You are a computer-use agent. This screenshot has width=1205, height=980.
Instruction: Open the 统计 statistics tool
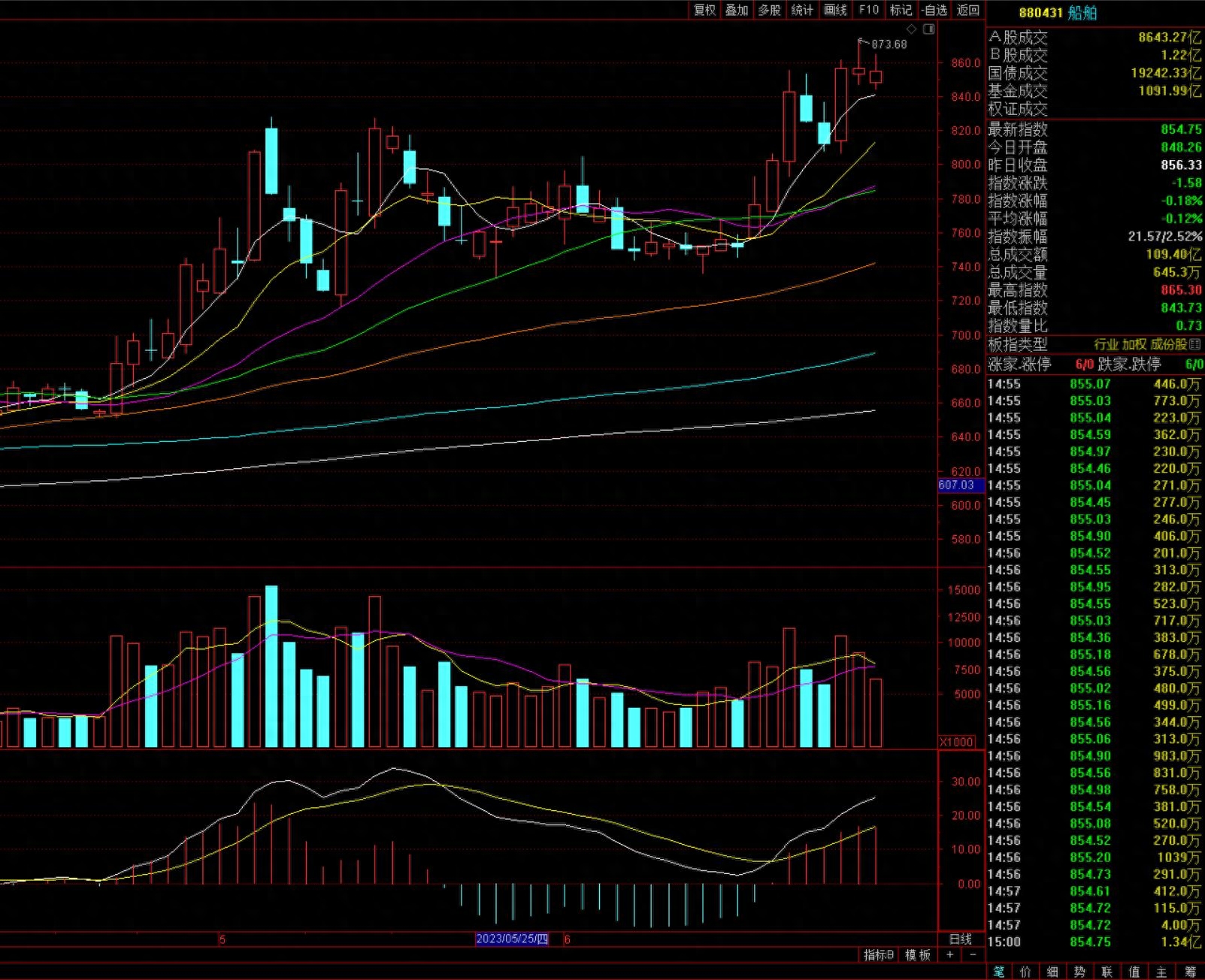802,10
